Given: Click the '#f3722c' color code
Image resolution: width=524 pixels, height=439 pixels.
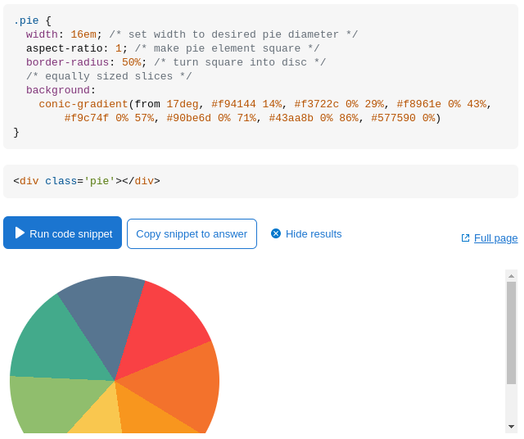Looking at the screenshot, I should coord(316,104).
